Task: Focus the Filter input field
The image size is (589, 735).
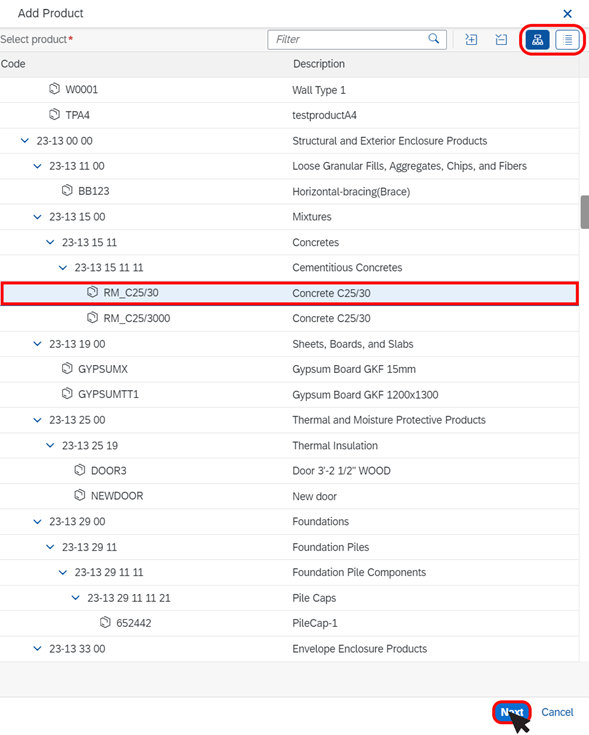Action: [351, 39]
